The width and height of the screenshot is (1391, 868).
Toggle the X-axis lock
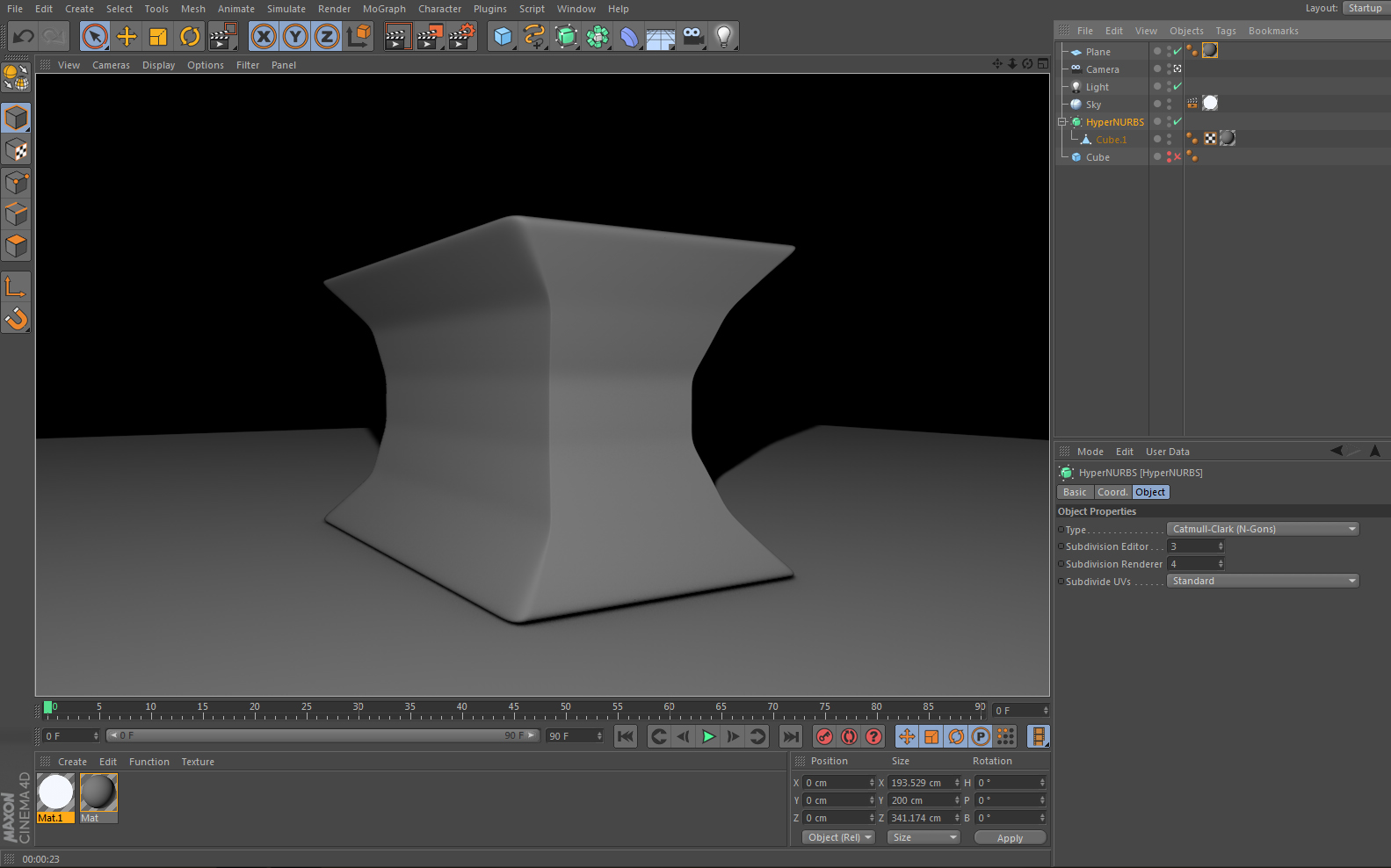pyautogui.click(x=264, y=37)
